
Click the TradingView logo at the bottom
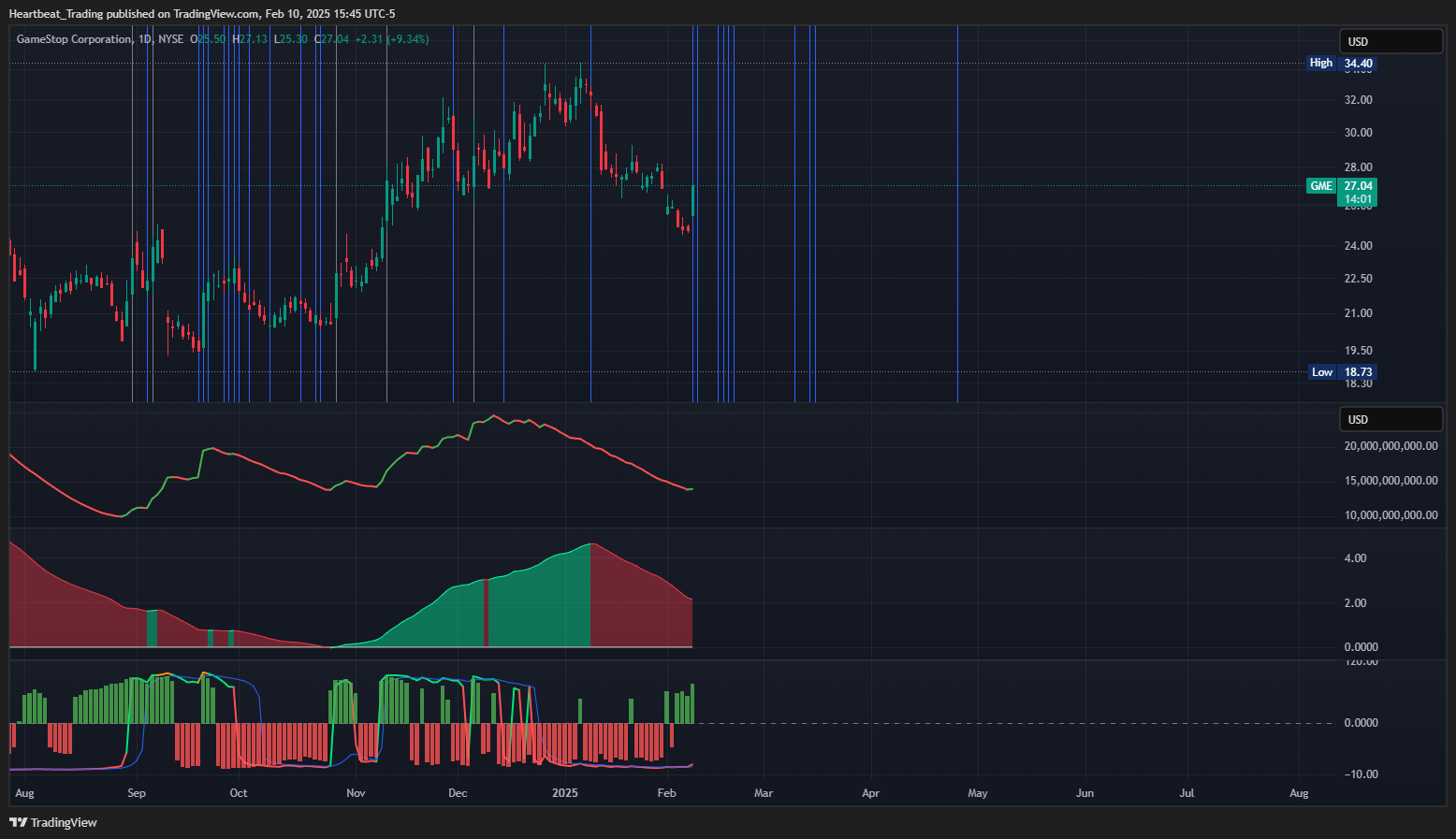53,822
